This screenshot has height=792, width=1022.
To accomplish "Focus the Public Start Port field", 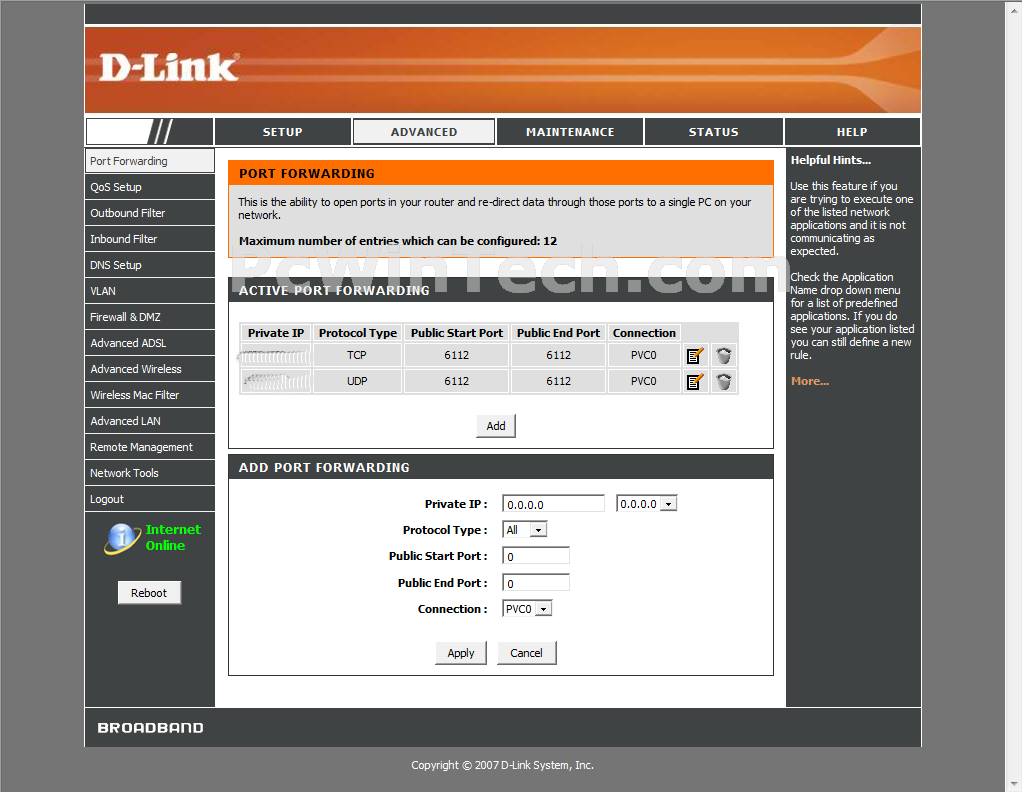I will click(536, 556).
